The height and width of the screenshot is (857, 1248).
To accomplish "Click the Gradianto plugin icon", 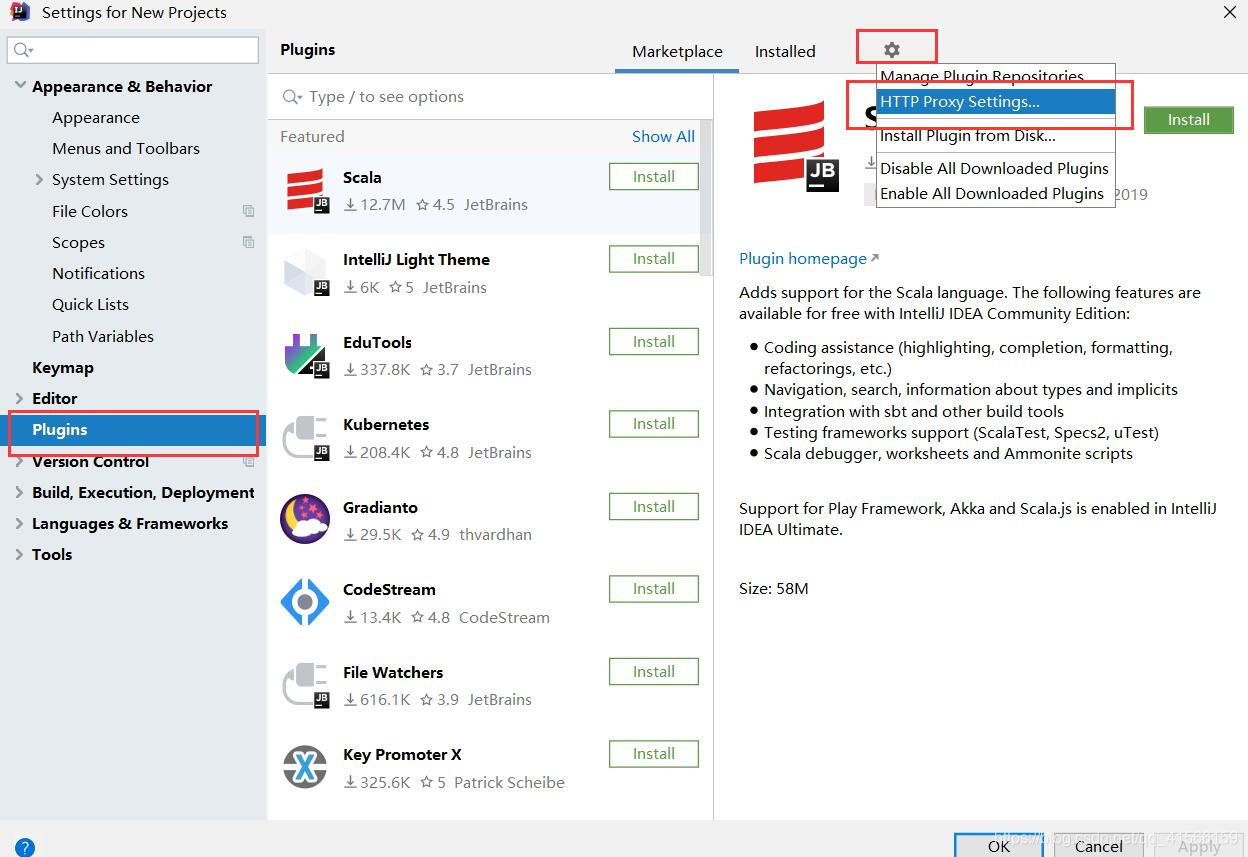I will (305, 519).
